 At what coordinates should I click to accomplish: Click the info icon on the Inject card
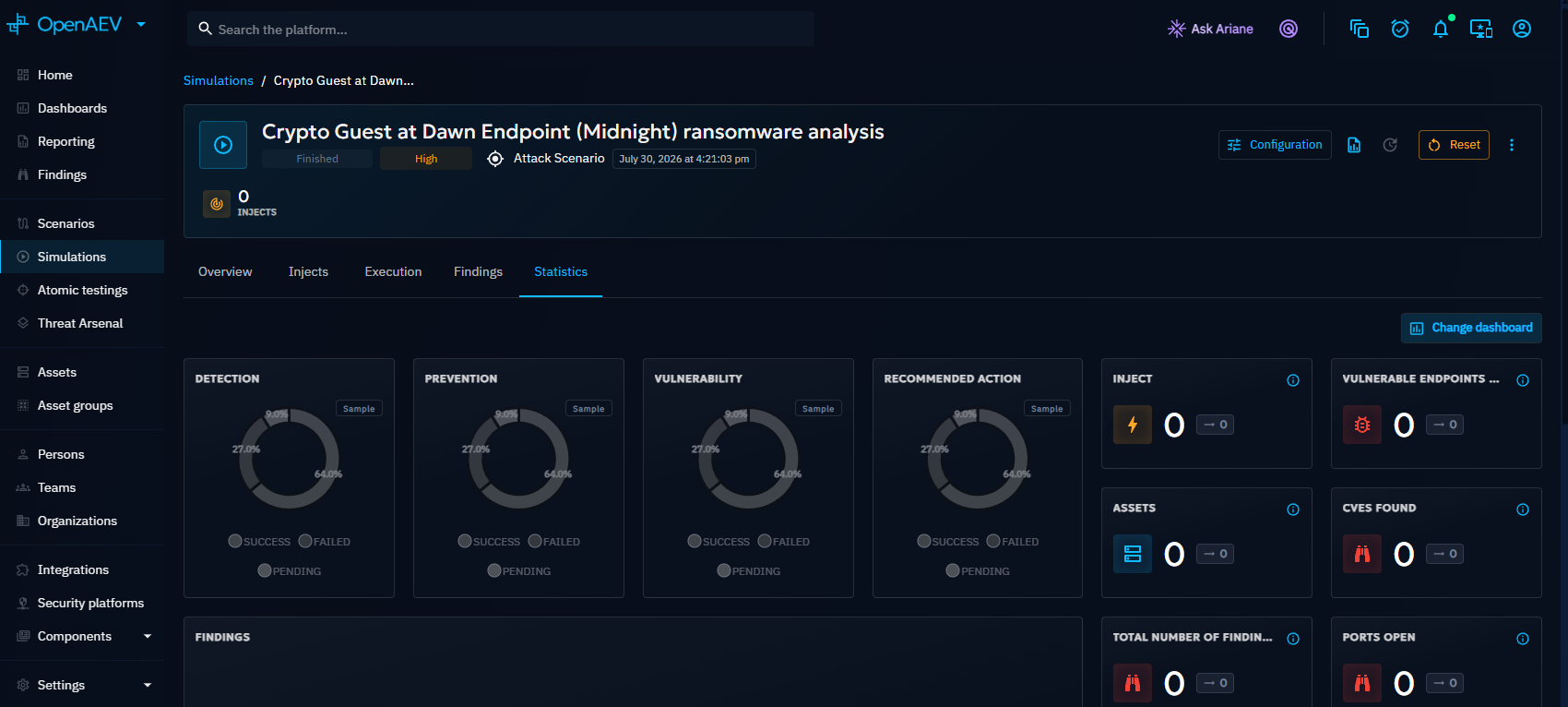pos(1293,380)
